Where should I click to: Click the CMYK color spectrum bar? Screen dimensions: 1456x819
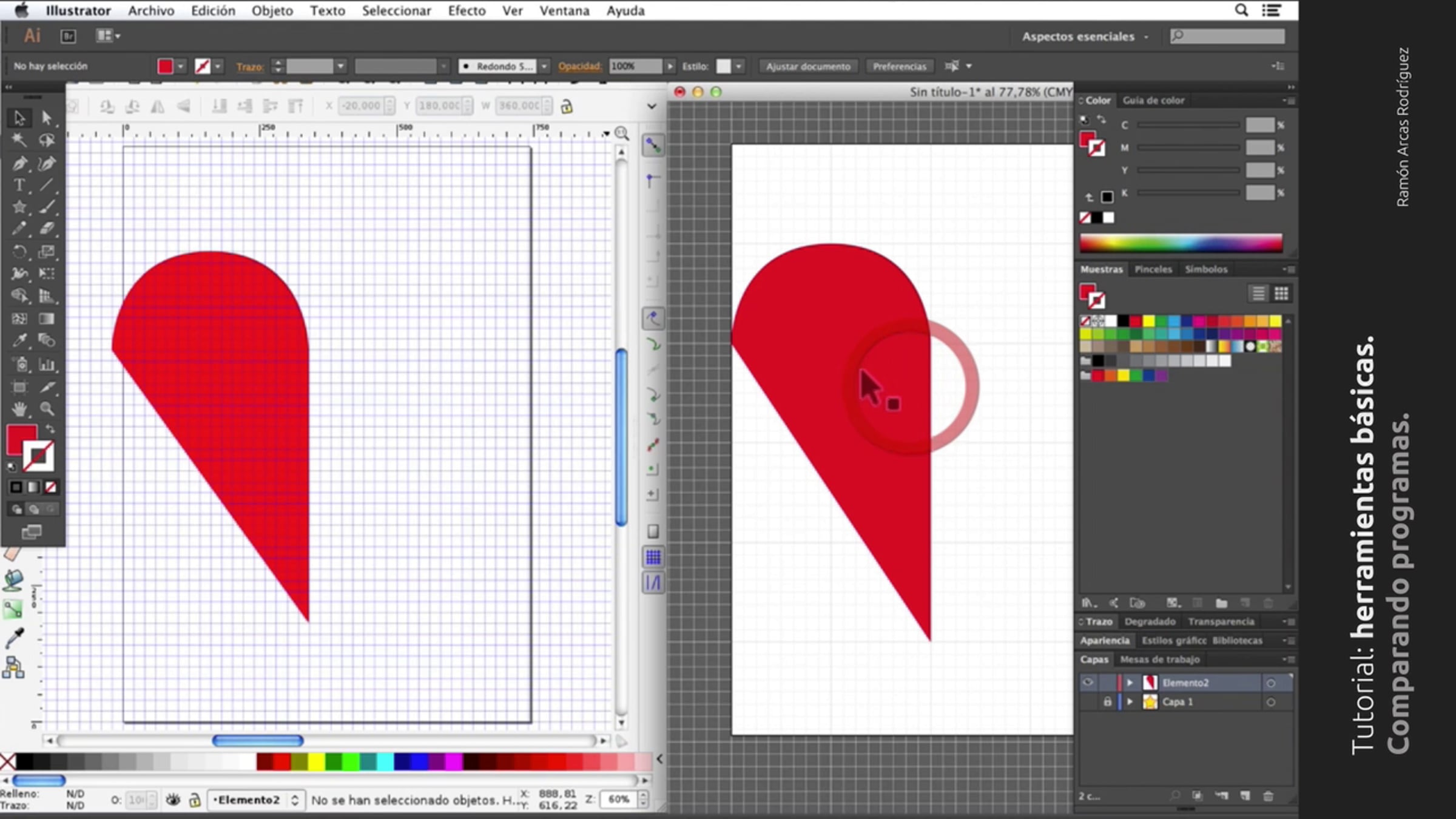click(x=1181, y=243)
